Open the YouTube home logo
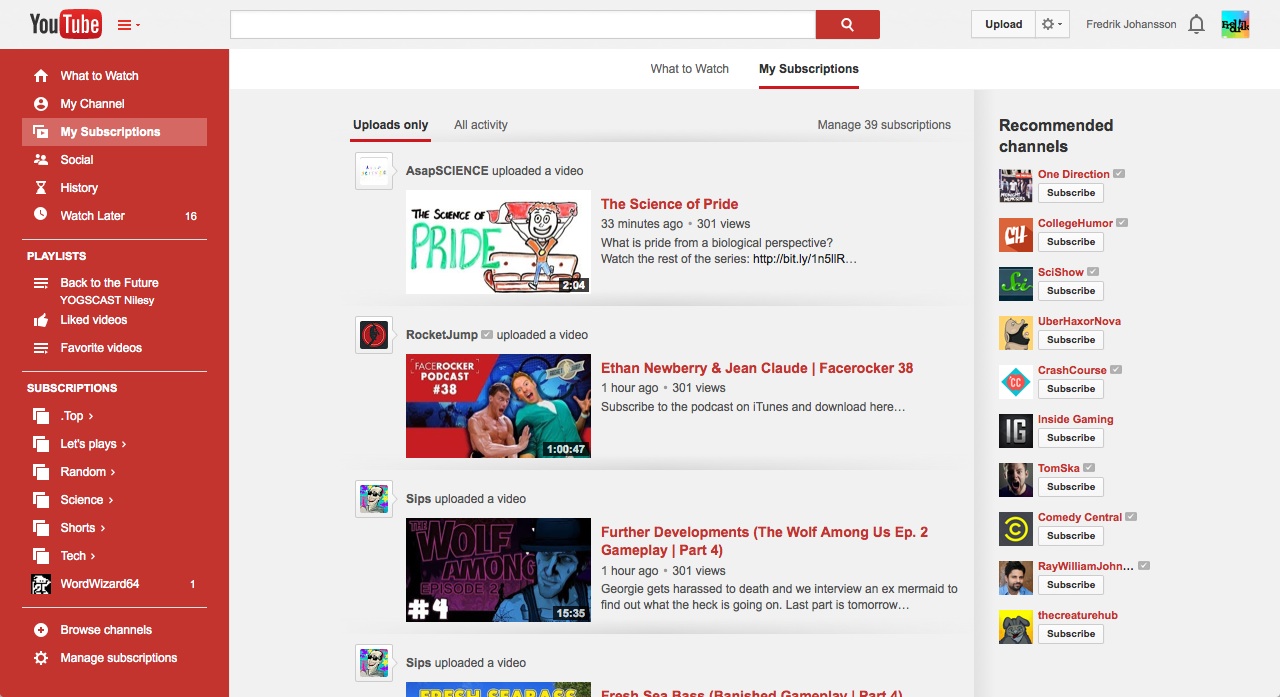 (65, 24)
